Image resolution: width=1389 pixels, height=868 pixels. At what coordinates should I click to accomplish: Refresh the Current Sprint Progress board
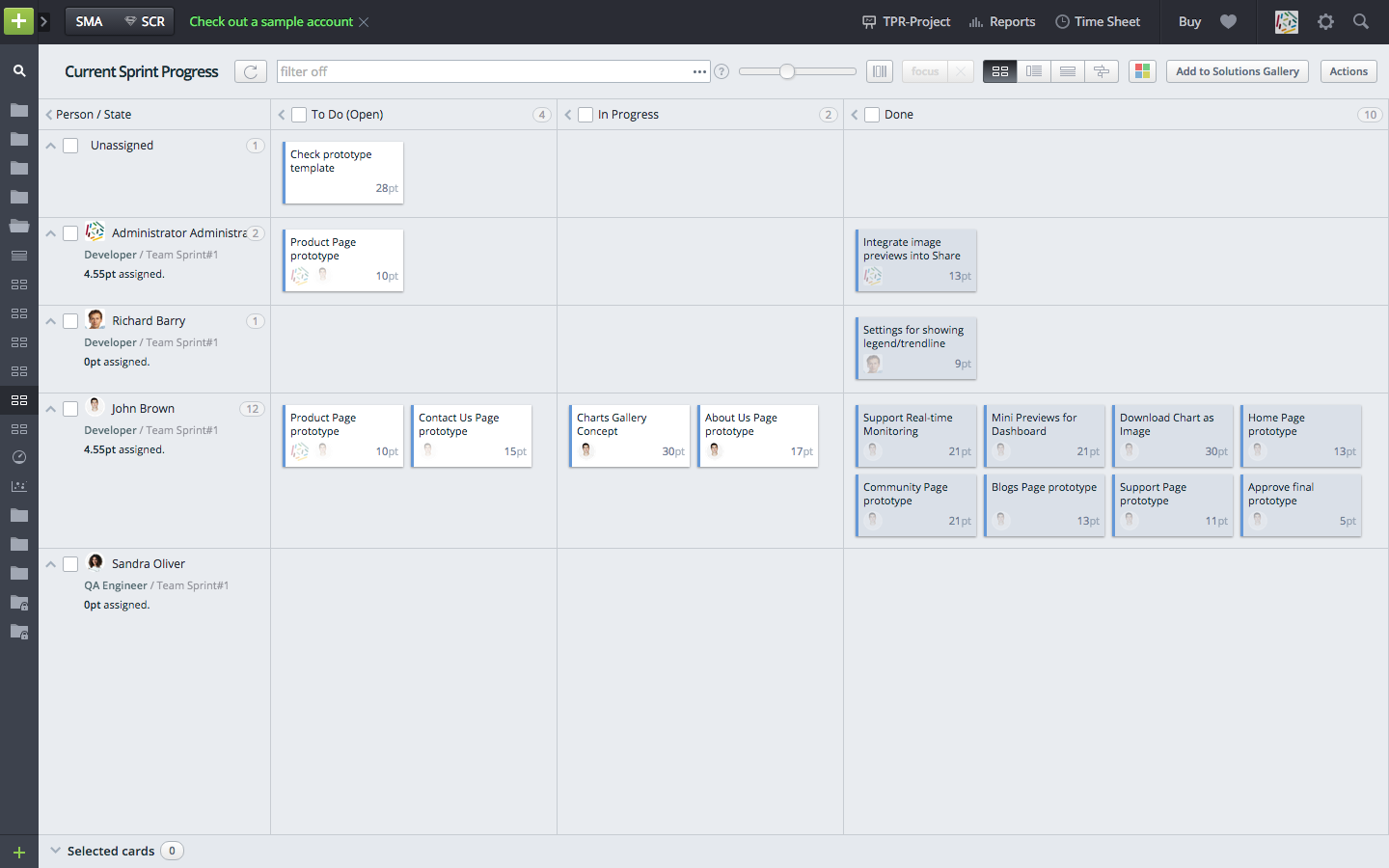pos(250,70)
